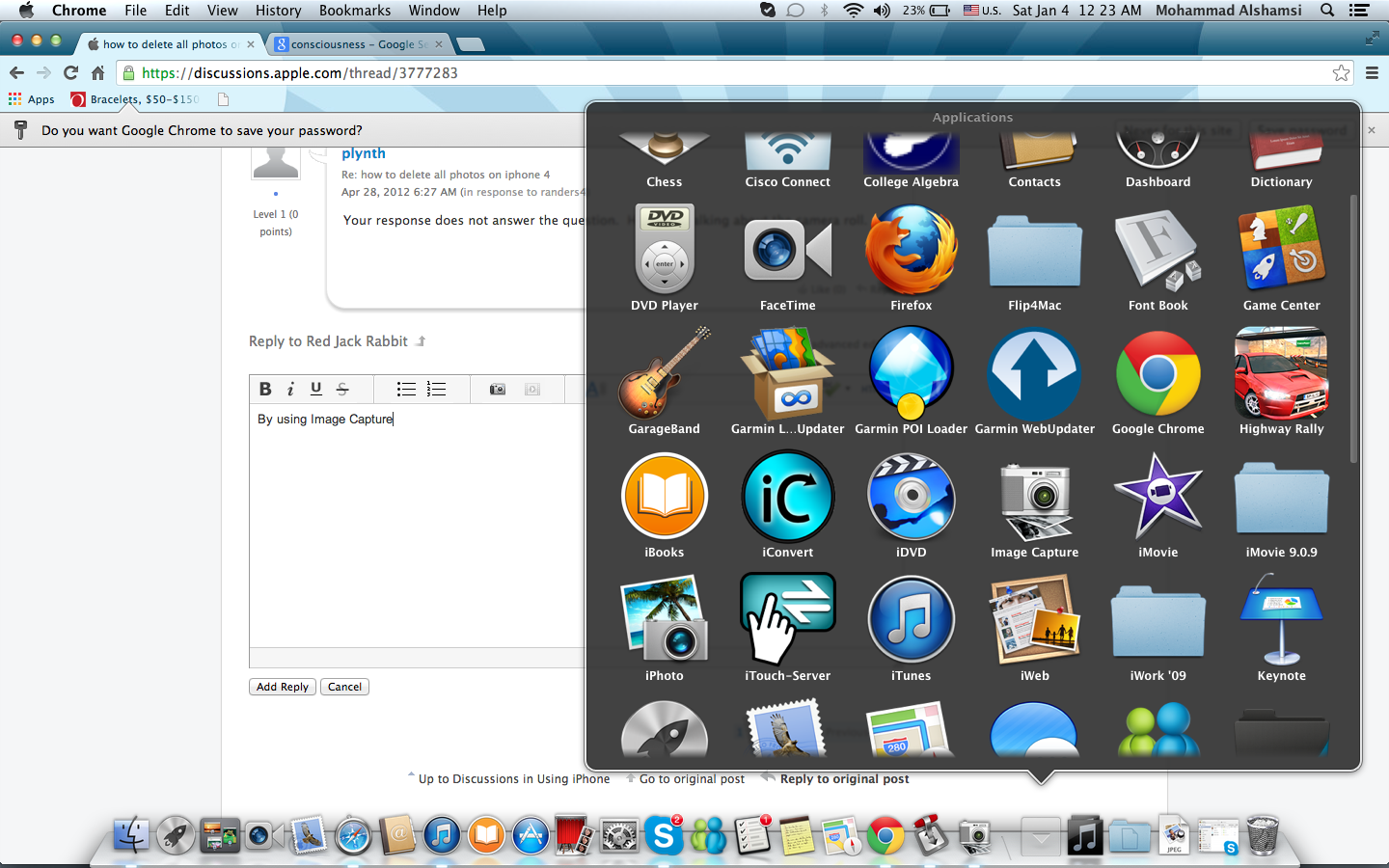Open the Bookmarks menu in the menu bar

(x=355, y=11)
